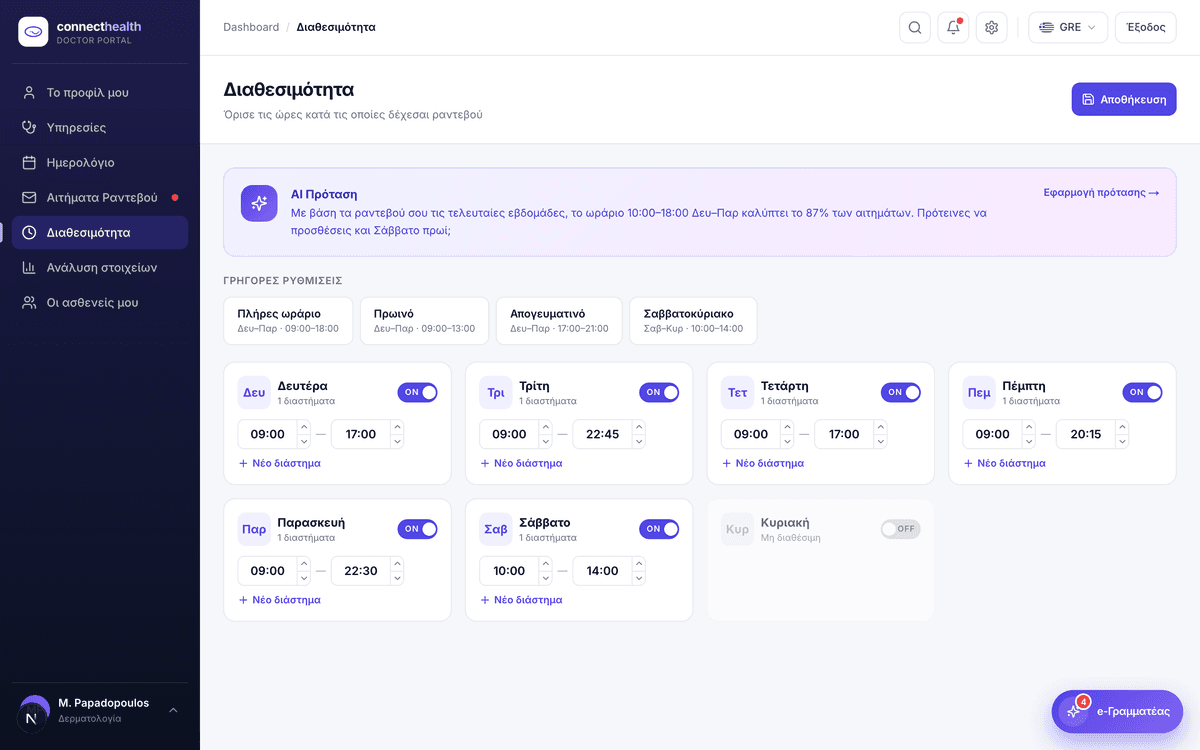Decrease Τετάρτη start time 09:00

(787, 441)
